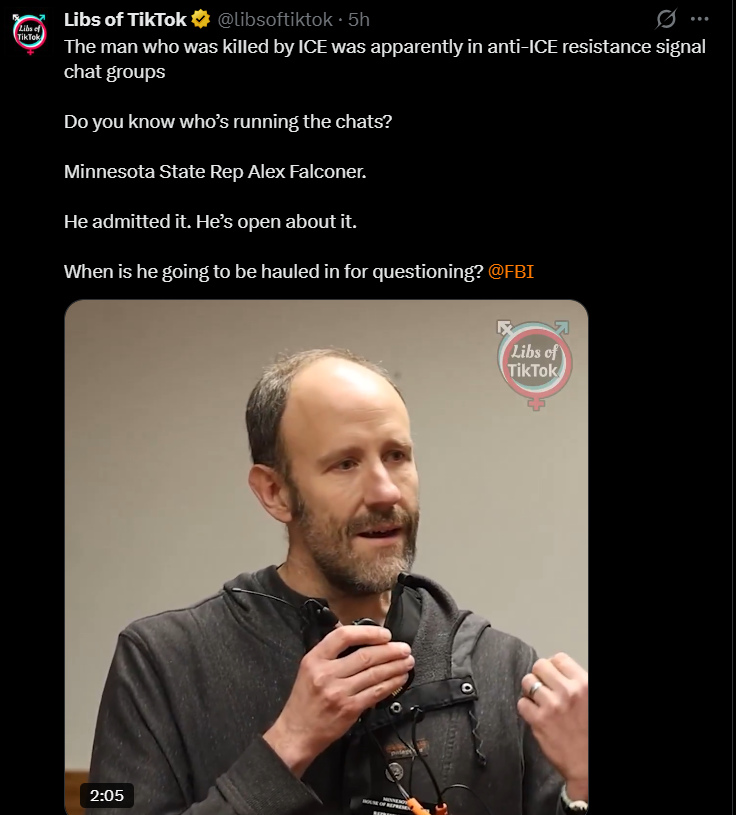736x815 pixels.
Task: Click the tweet line mentioning Alex Falconer
Action: click(215, 172)
